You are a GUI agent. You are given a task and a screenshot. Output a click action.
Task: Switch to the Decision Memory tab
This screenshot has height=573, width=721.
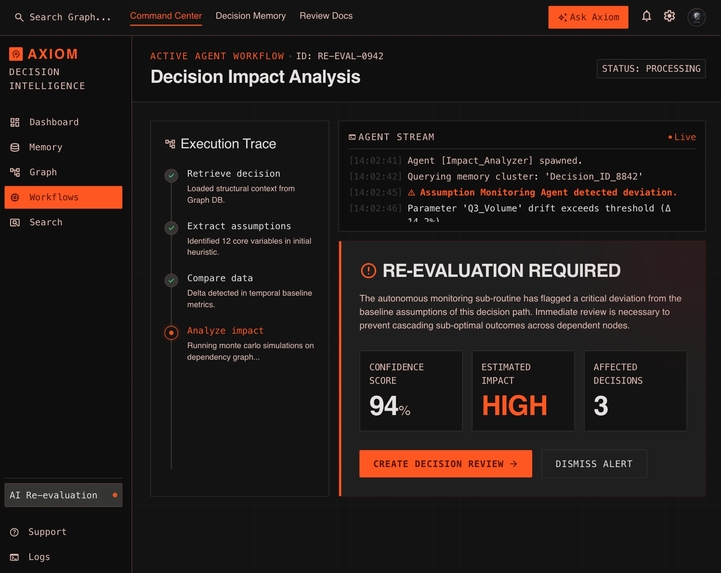click(251, 16)
